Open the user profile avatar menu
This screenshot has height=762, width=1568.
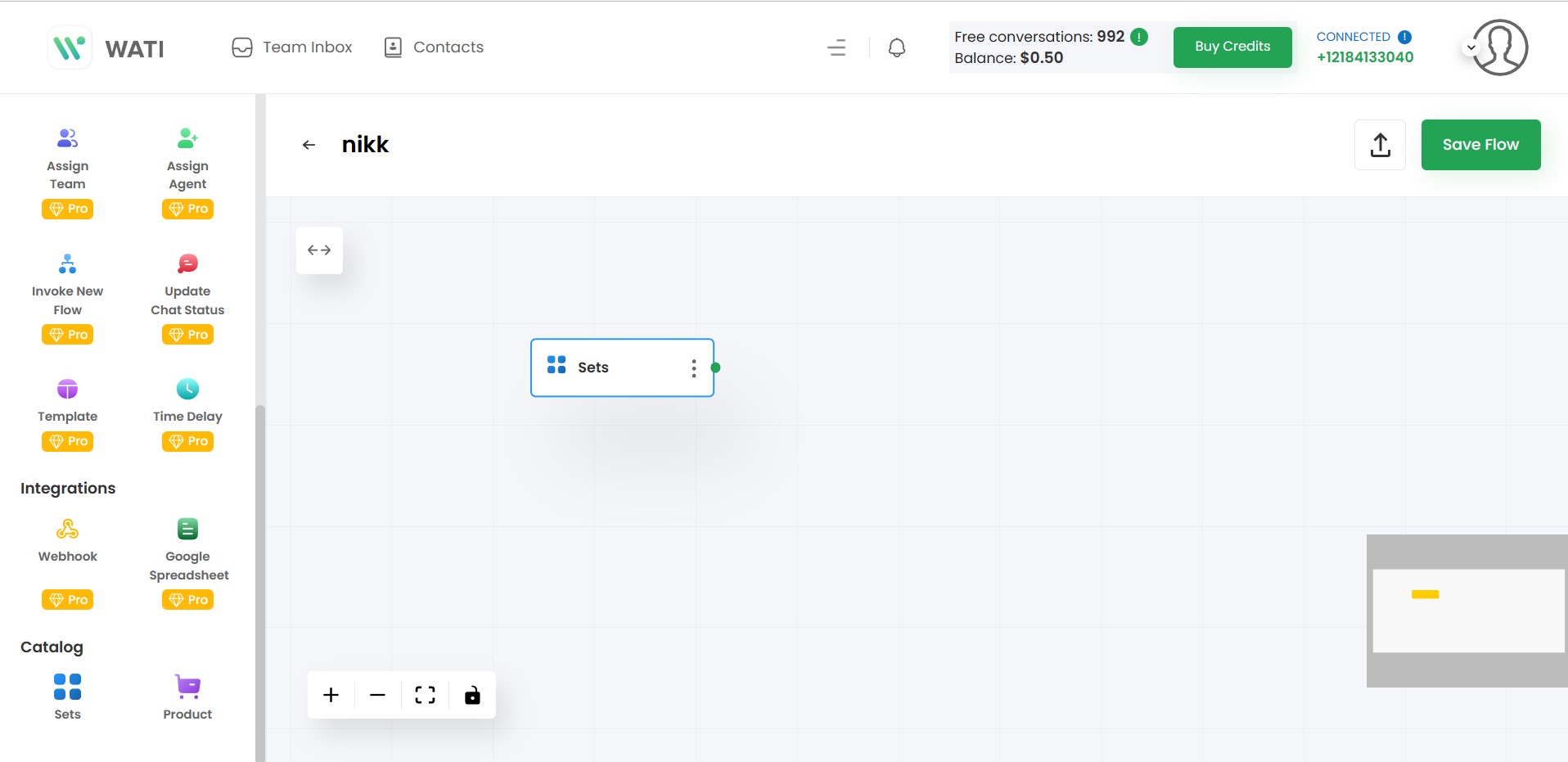(x=1499, y=47)
